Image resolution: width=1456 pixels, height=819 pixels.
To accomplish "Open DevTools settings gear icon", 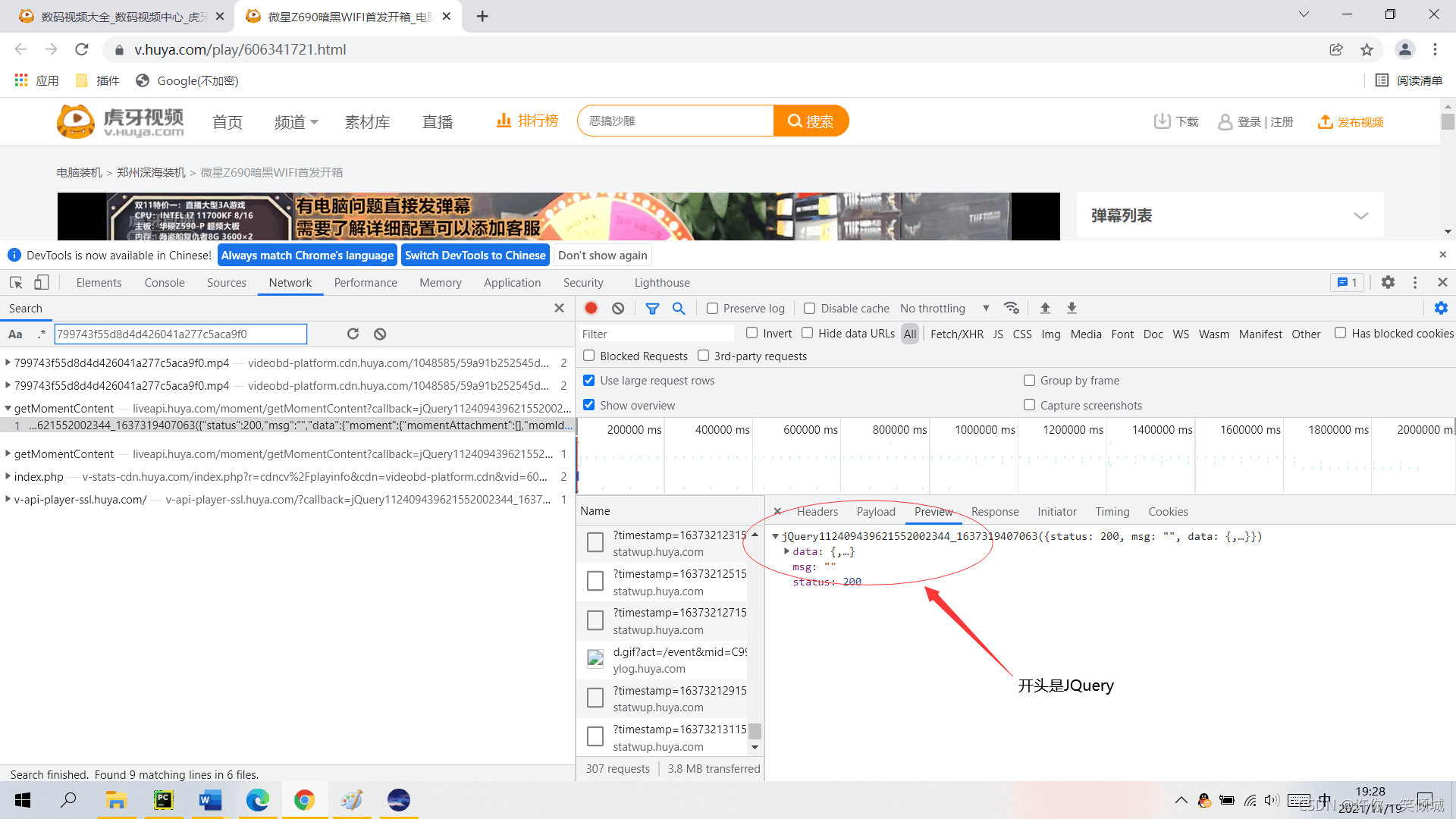I will (x=1388, y=282).
